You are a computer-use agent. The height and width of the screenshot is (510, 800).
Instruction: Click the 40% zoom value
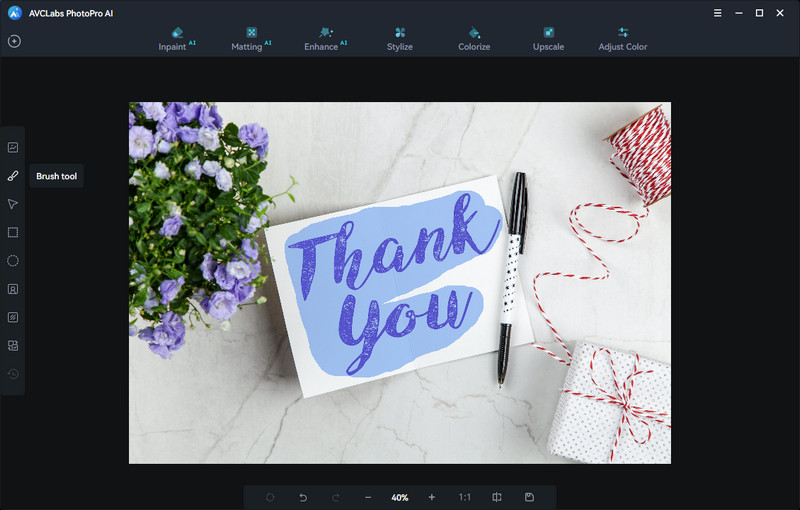click(399, 498)
